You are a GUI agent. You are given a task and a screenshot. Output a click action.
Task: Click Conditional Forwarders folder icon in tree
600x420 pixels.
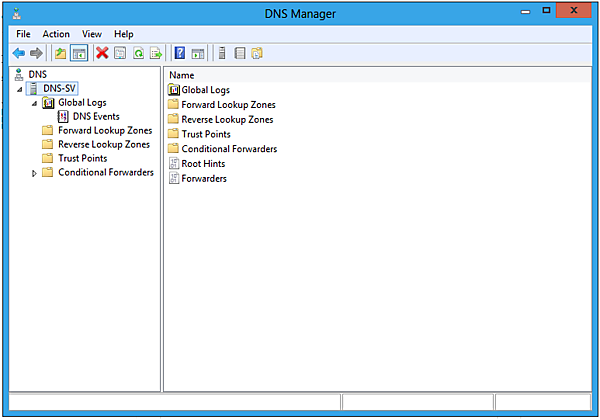pyautogui.click(x=47, y=172)
